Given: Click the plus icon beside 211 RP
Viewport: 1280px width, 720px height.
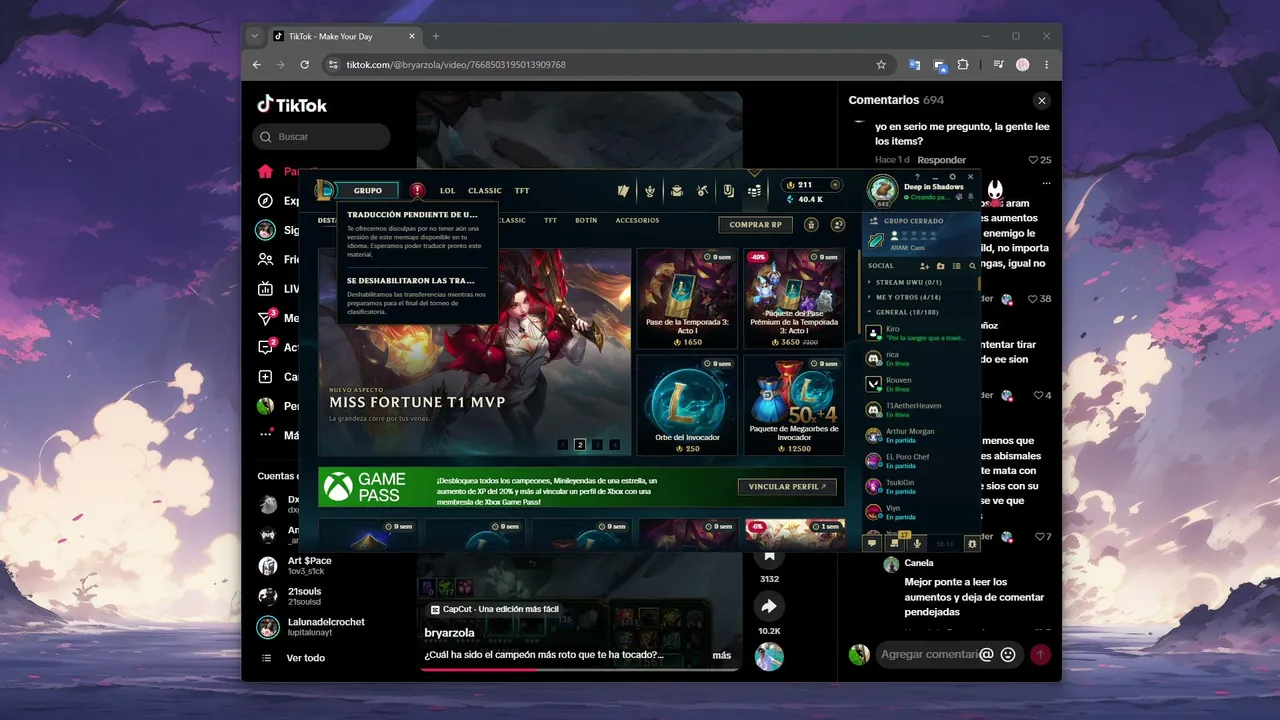Looking at the screenshot, I should click(833, 185).
